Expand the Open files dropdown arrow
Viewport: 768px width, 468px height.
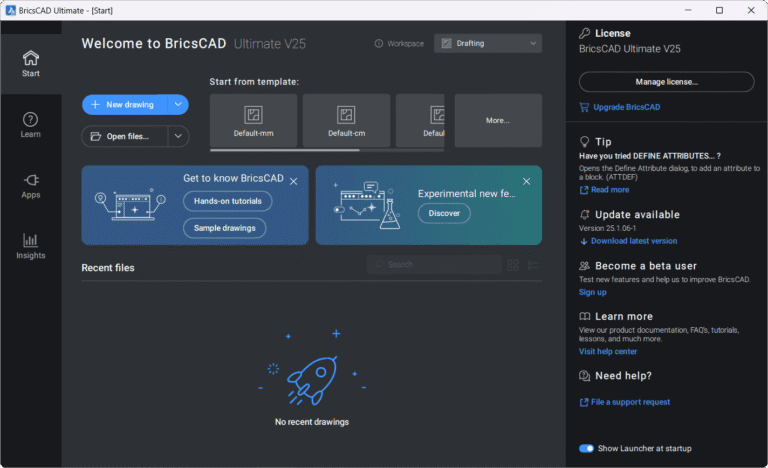(x=178, y=136)
